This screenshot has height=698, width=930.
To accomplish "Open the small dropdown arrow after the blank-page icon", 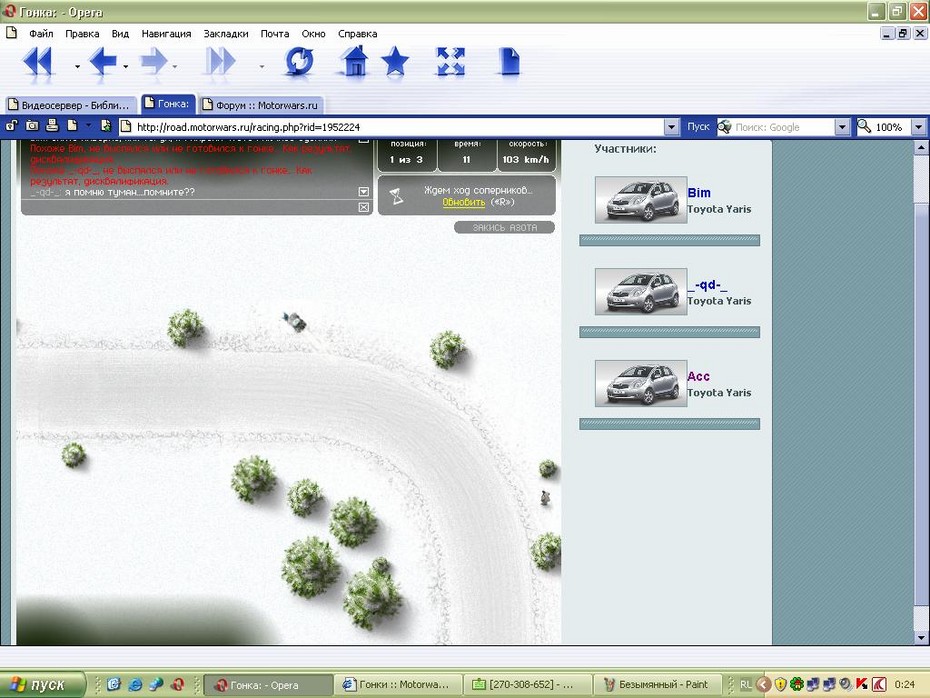I will pyautogui.click(x=88, y=125).
